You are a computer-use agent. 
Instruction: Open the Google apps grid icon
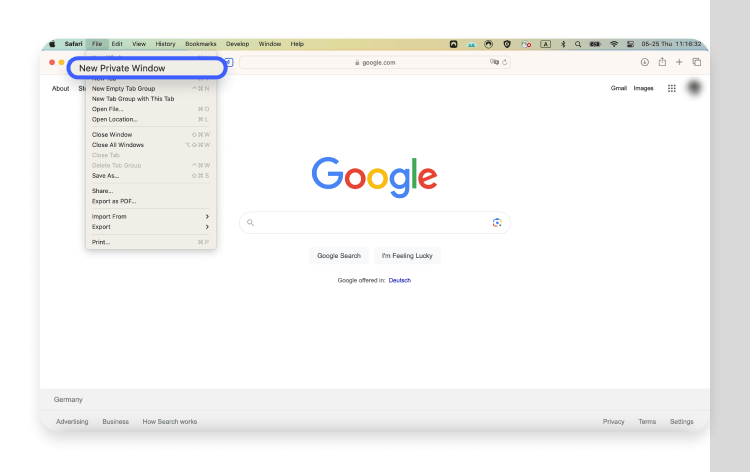pos(672,88)
